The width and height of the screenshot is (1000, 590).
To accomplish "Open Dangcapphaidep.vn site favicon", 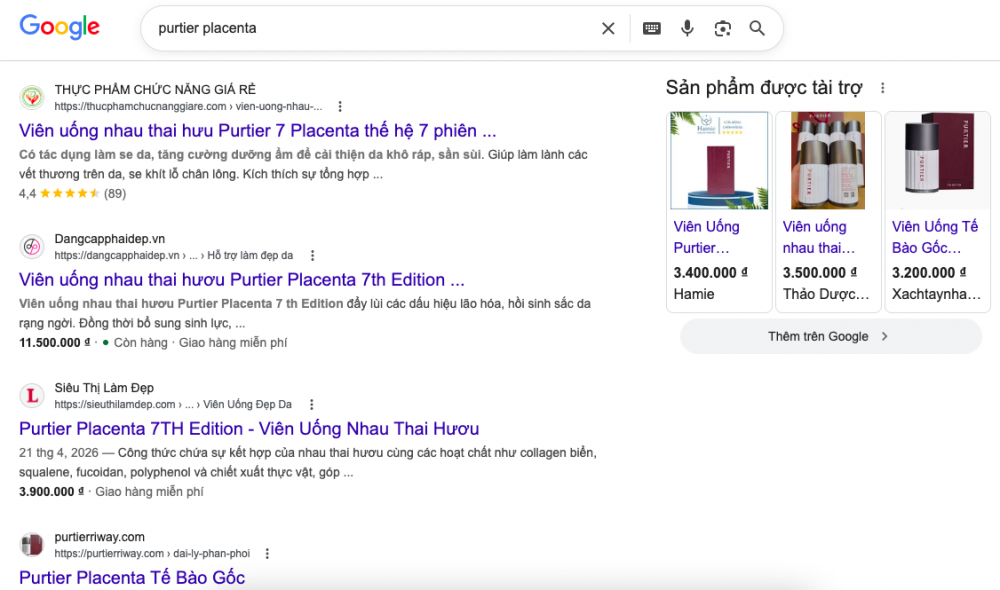I will pos(32,247).
